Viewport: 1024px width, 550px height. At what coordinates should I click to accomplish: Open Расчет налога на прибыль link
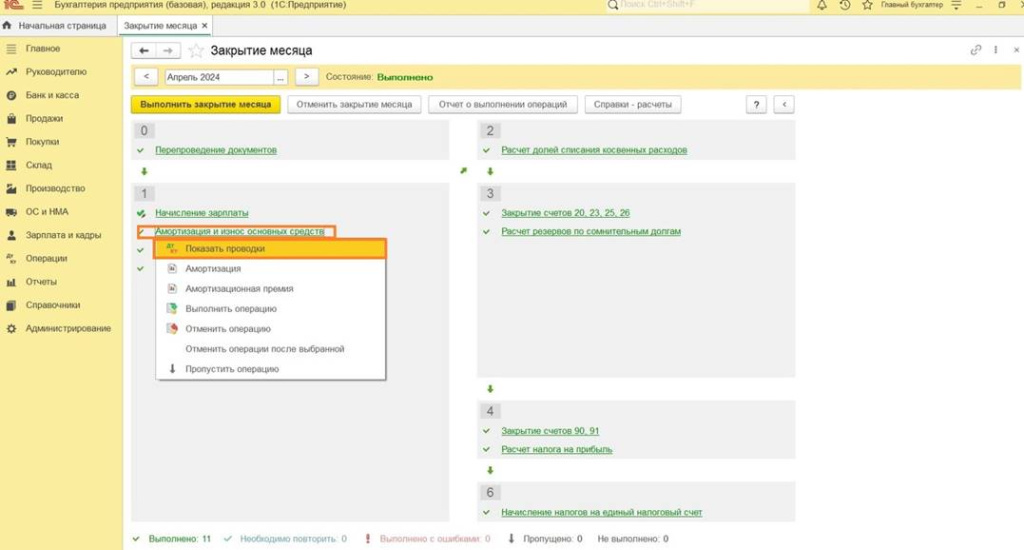point(556,449)
